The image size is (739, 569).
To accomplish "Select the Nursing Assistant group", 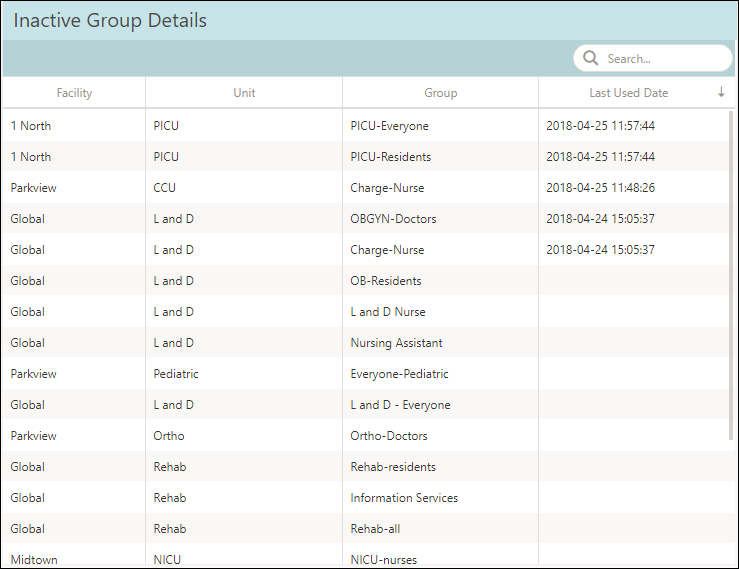I will click(x=396, y=343).
